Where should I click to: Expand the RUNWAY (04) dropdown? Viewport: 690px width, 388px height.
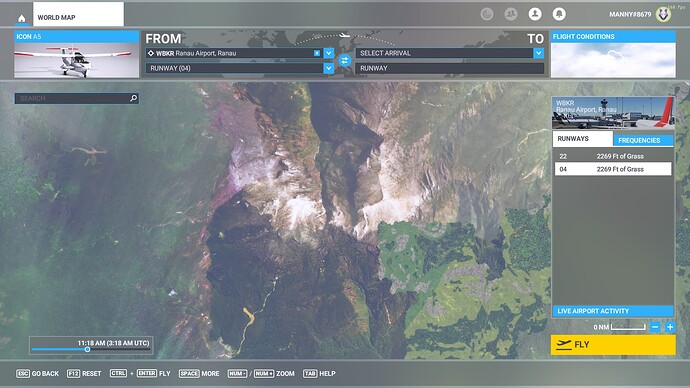coord(329,68)
